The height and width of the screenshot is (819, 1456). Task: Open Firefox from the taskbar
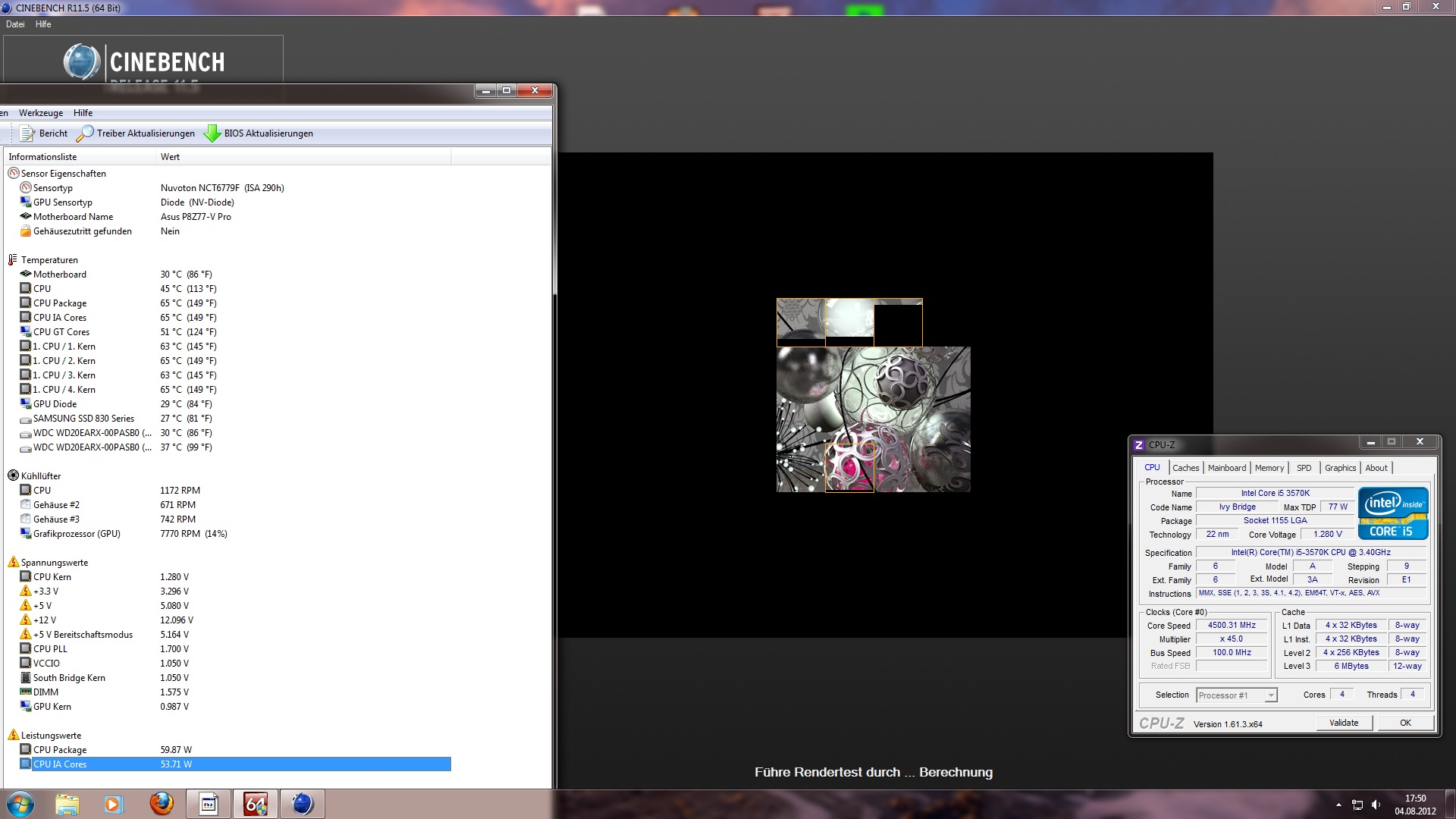click(161, 804)
